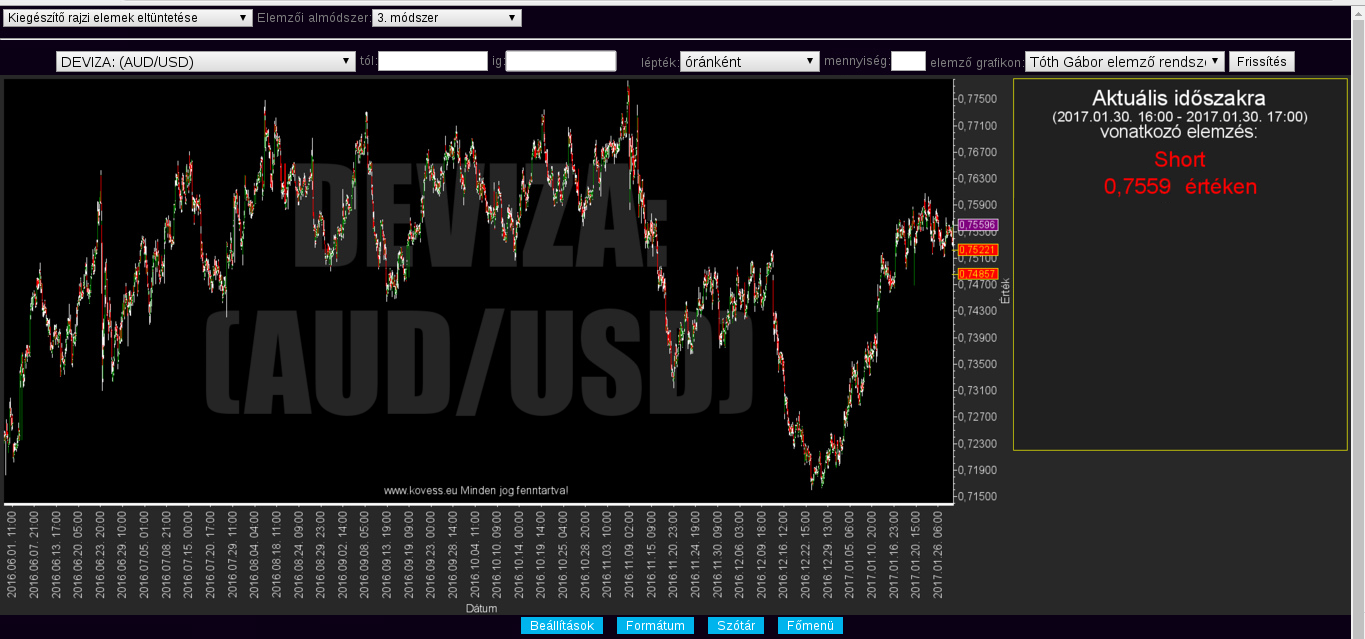Click the red 'Short' signal text
The image size is (1365, 639).
click(x=1179, y=159)
